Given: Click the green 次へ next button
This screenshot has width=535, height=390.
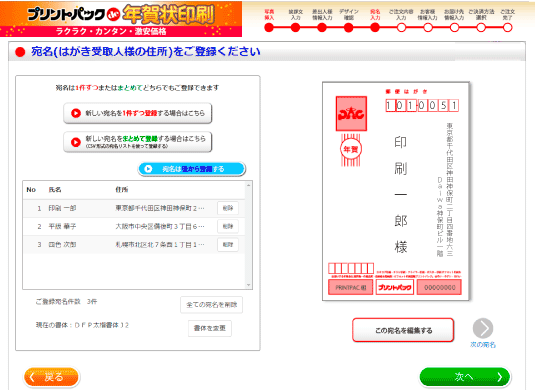Looking at the screenshot, I should (465, 377).
